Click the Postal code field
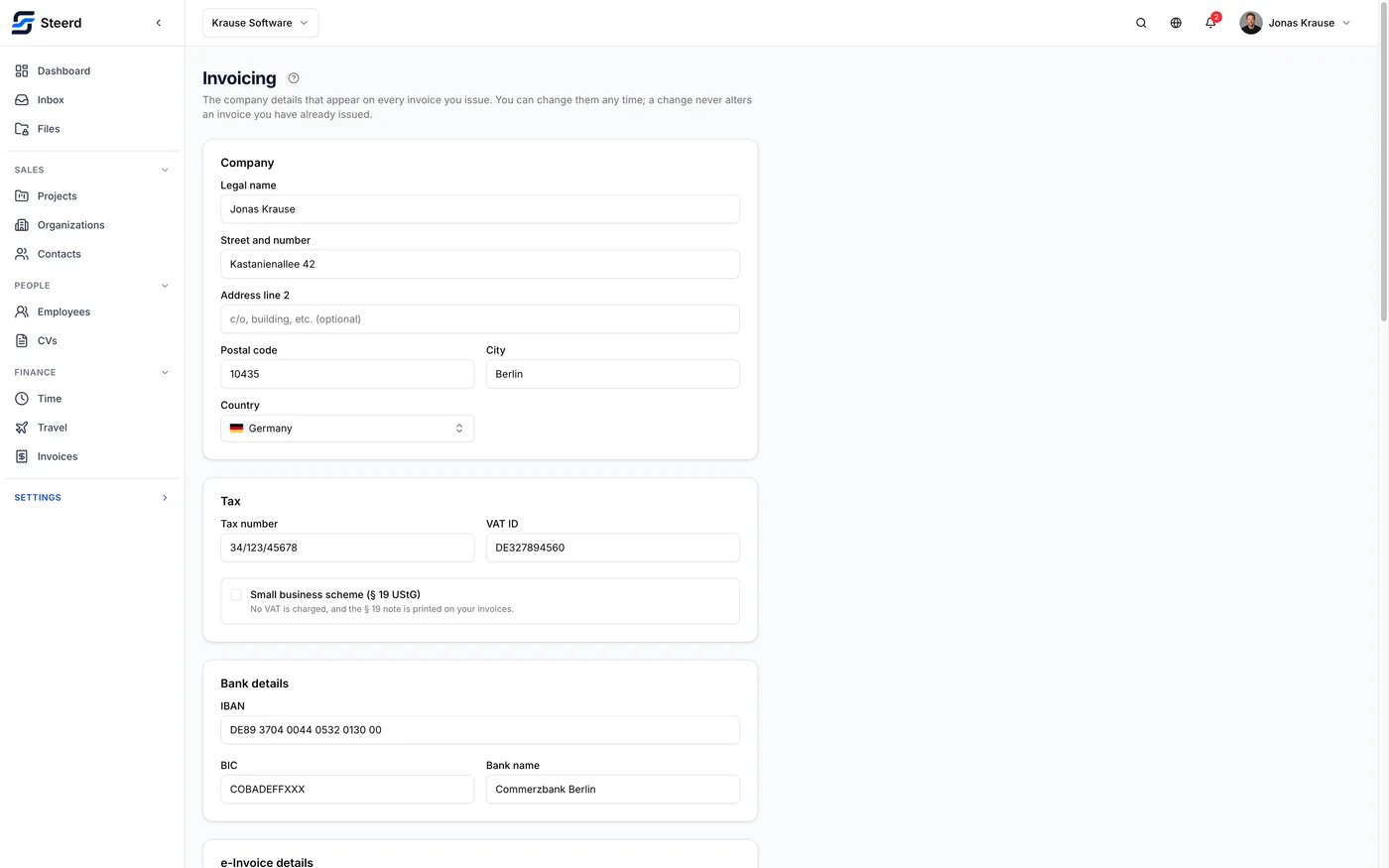Viewport: 1389px width, 868px height. (347, 374)
